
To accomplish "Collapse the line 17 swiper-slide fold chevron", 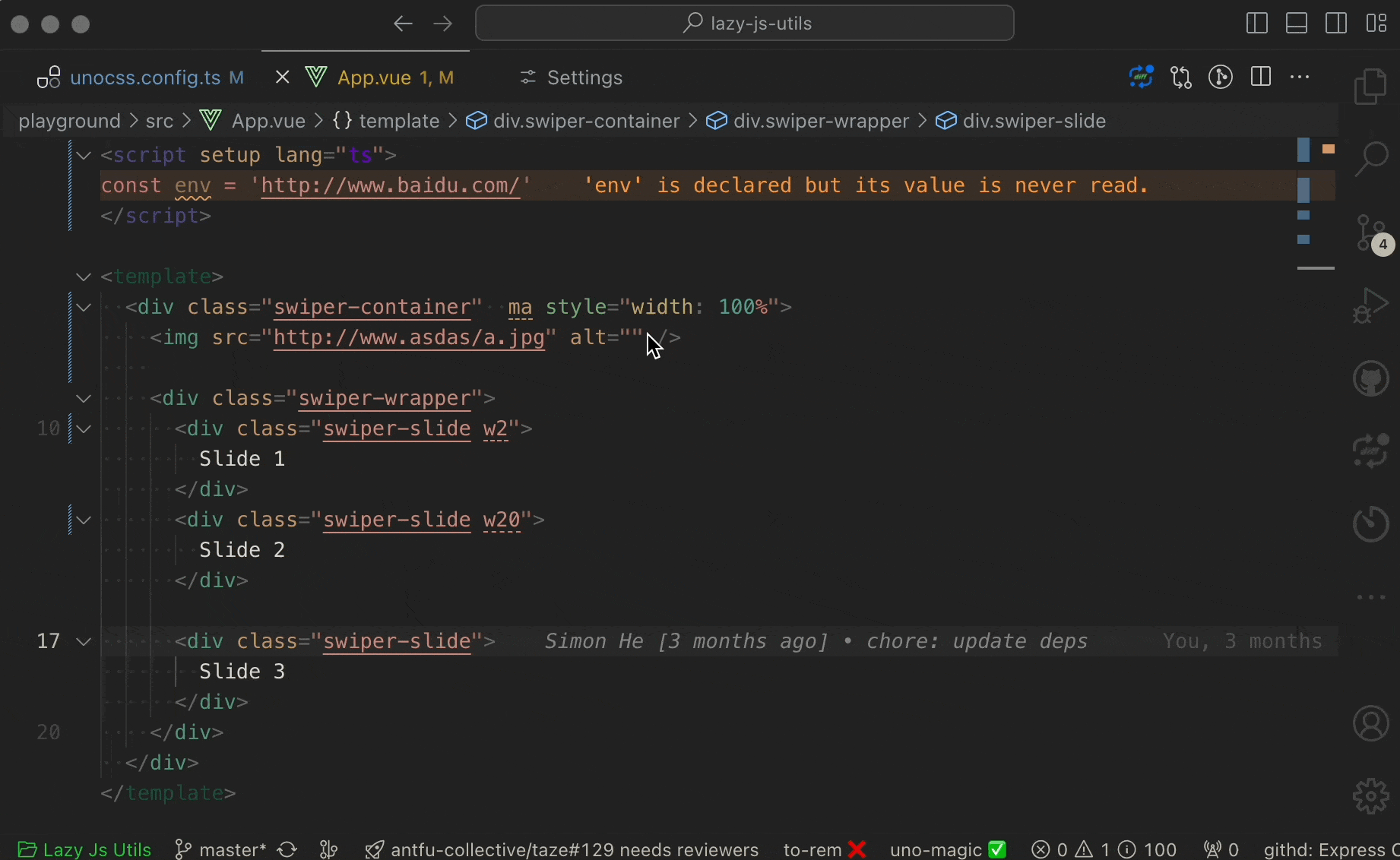I will [84, 641].
